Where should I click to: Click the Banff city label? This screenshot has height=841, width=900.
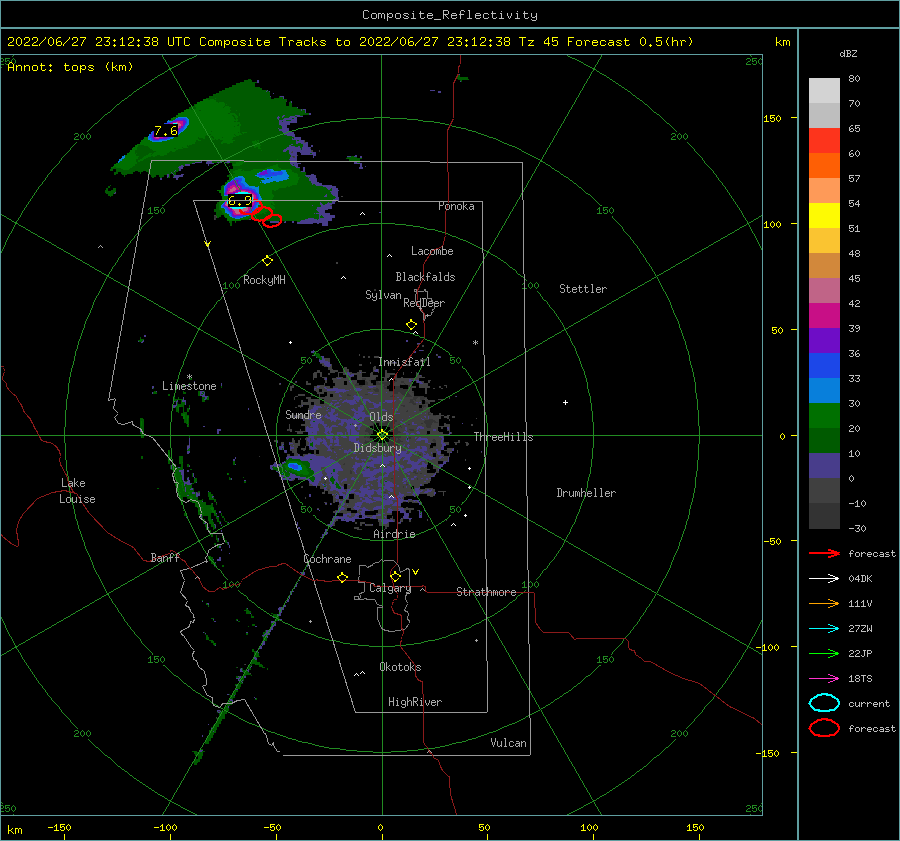pyautogui.click(x=165, y=557)
